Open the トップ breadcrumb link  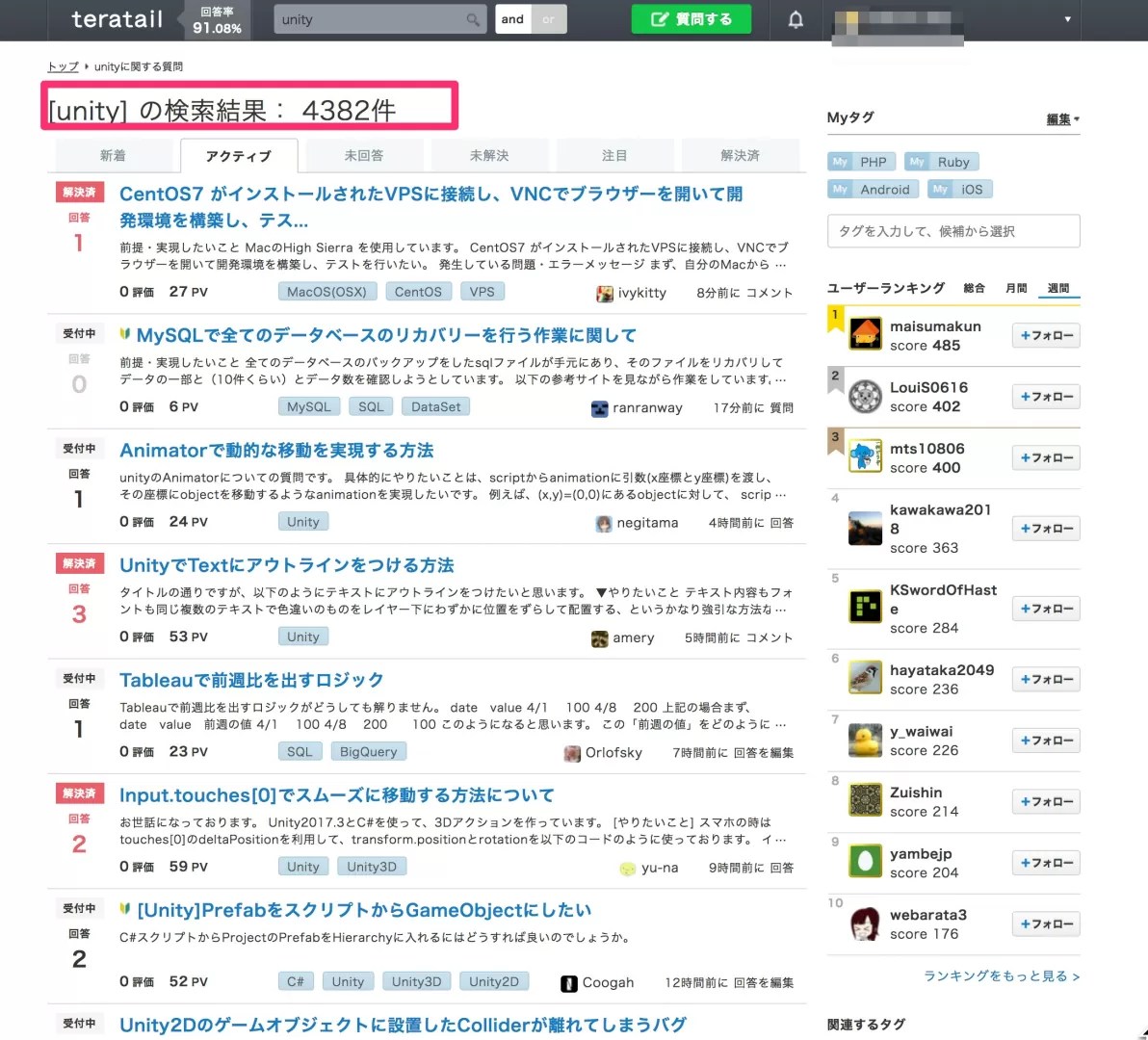tap(63, 66)
